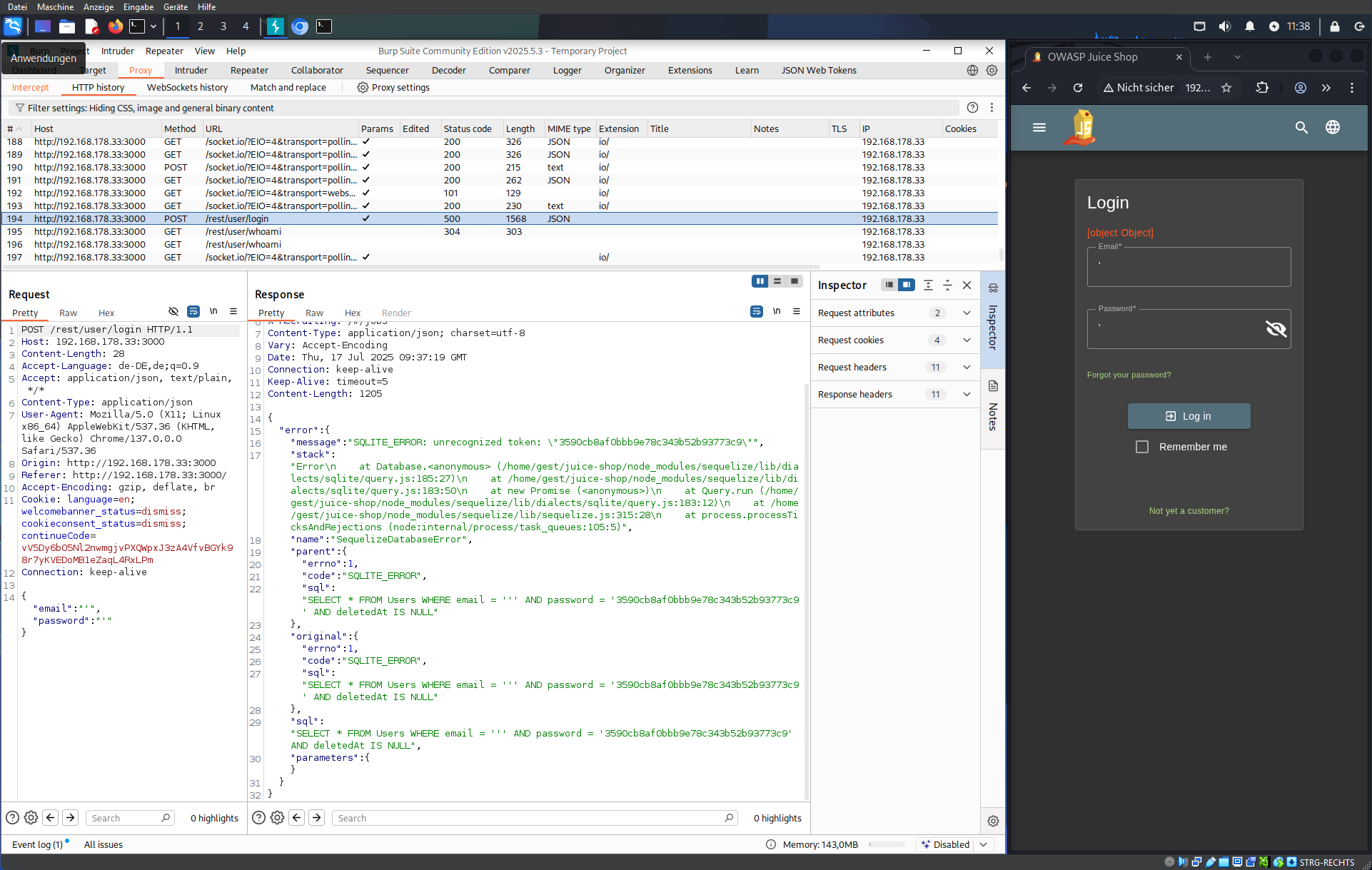Open the Notes side panel icon
Screen dimensions: 1372x870
(993, 387)
